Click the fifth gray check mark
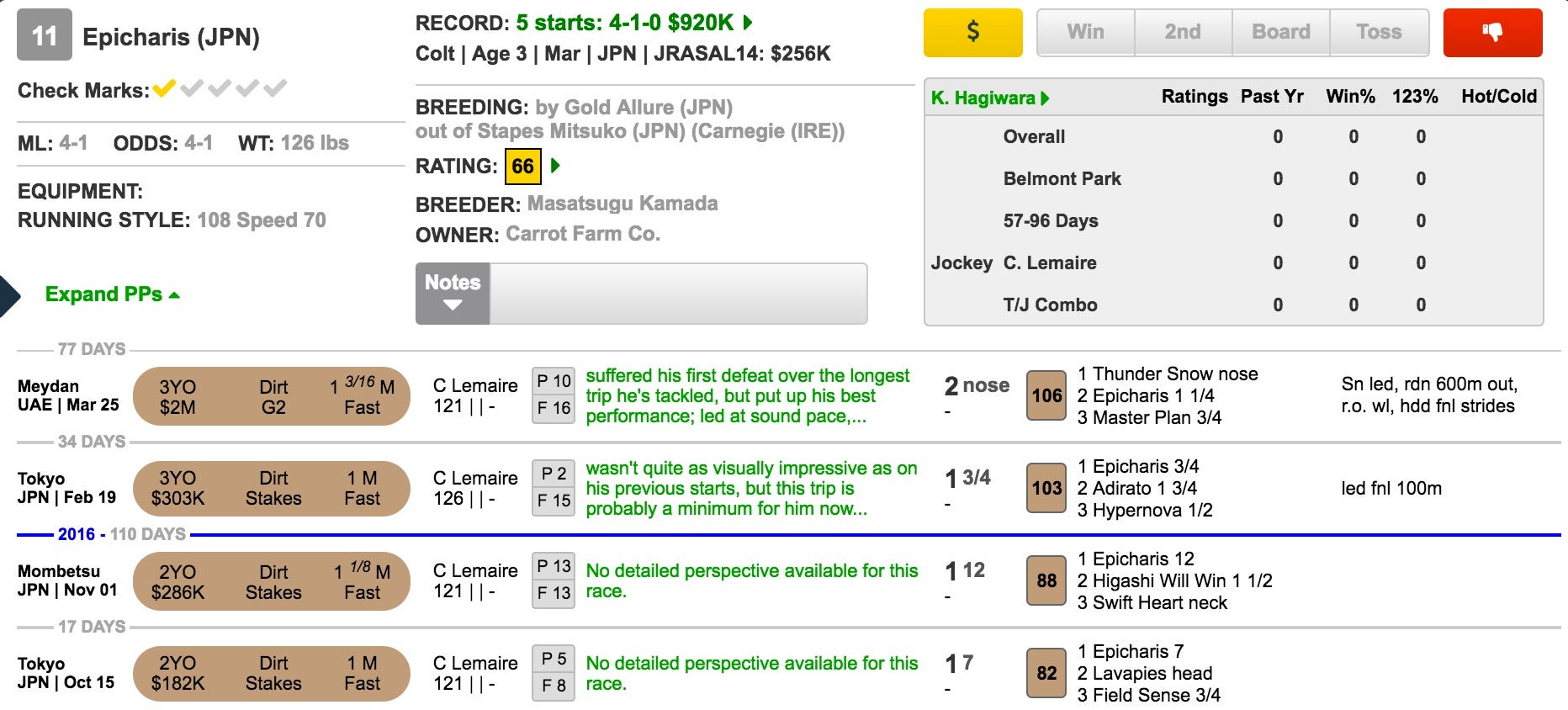Image resolution: width=1568 pixels, height=710 pixels. pos(275,88)
